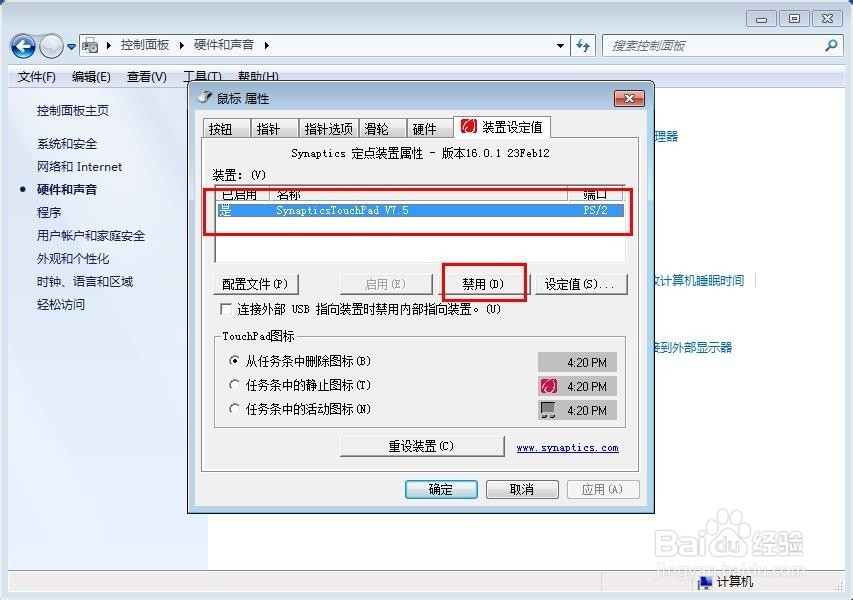853x600 pixels.
Task: Click the 配置文件(P) button
Action: click(256, 284)
